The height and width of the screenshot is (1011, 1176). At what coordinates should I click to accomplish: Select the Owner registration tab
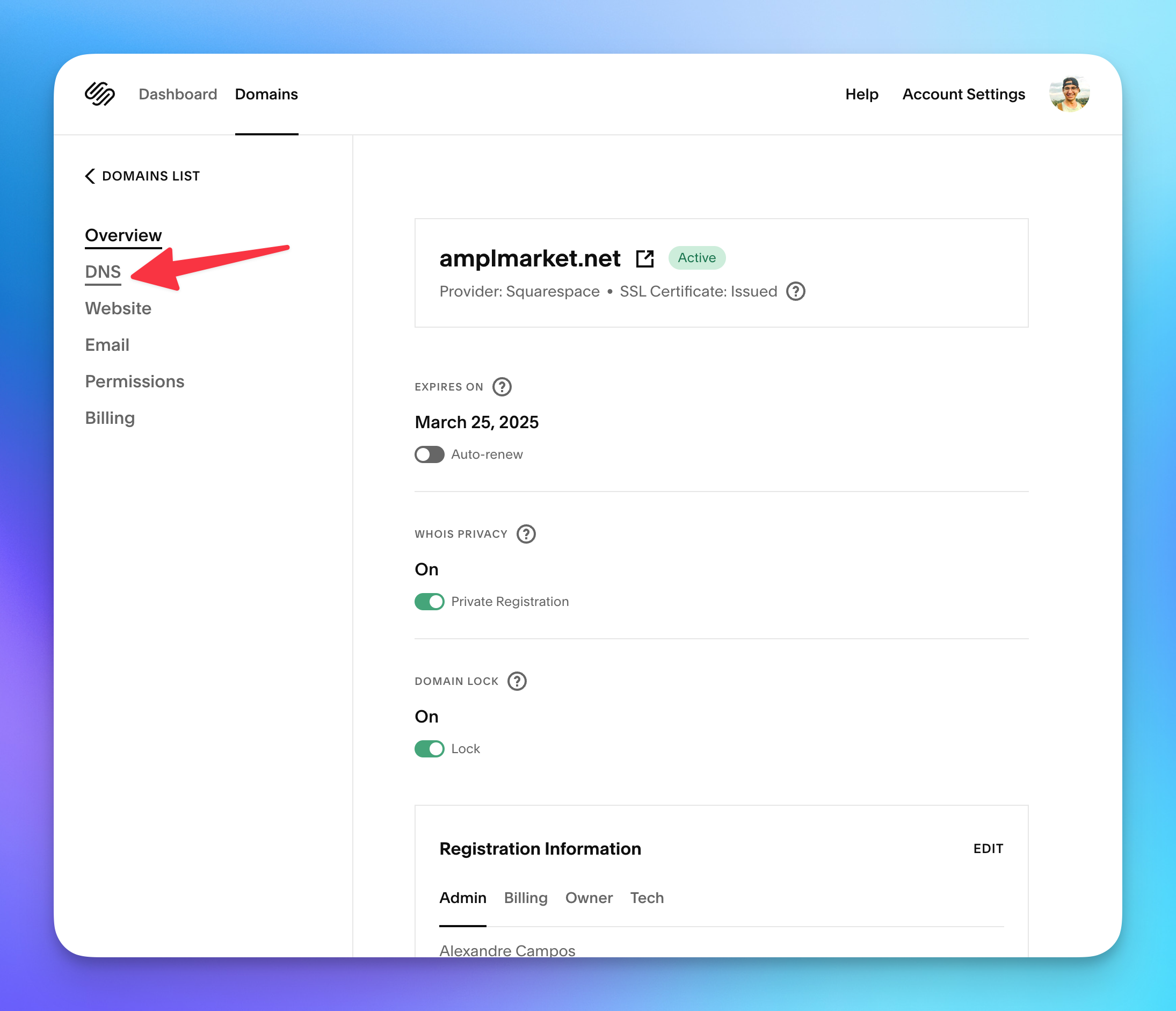coord(589,898)
